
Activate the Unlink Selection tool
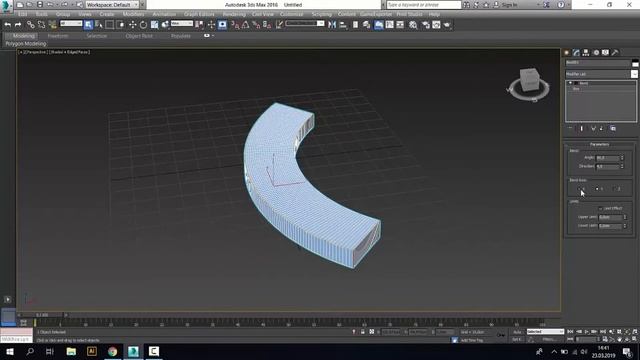pos(41,25)
